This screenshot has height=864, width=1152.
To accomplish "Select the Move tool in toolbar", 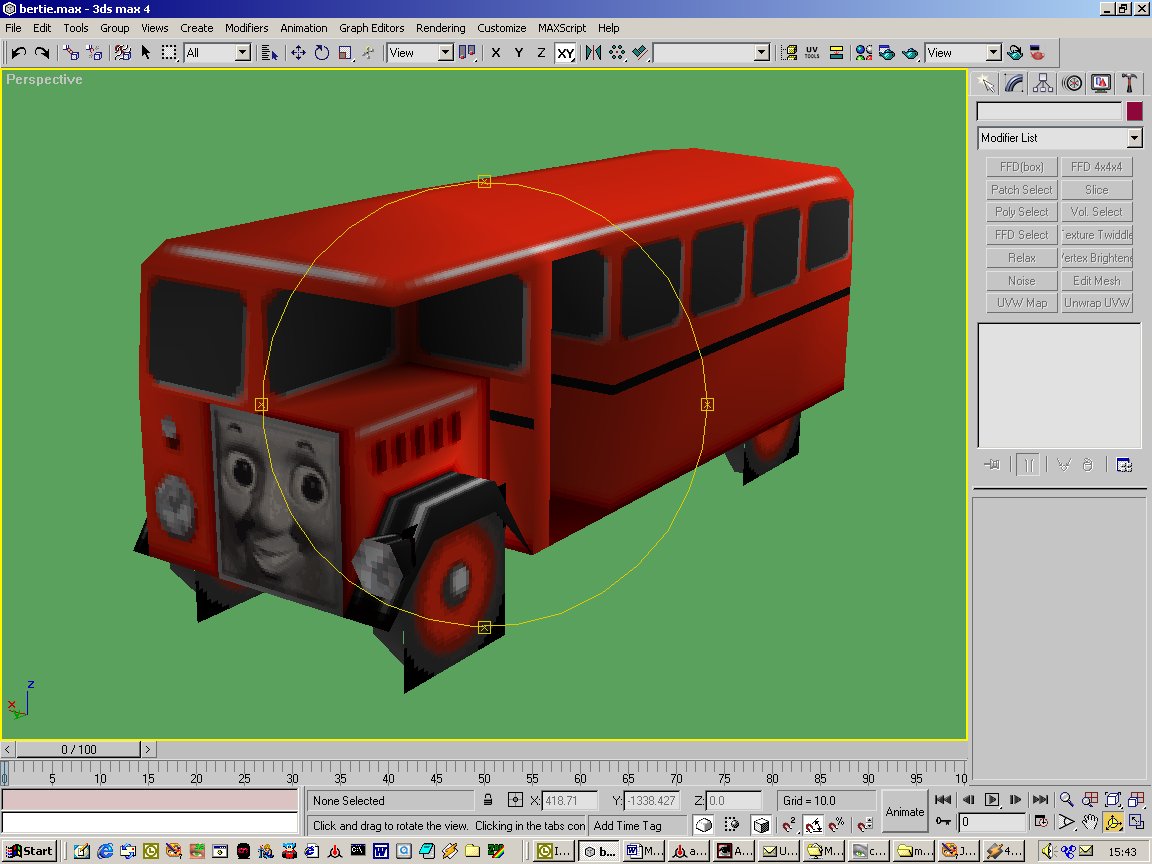I will point(298,53).
